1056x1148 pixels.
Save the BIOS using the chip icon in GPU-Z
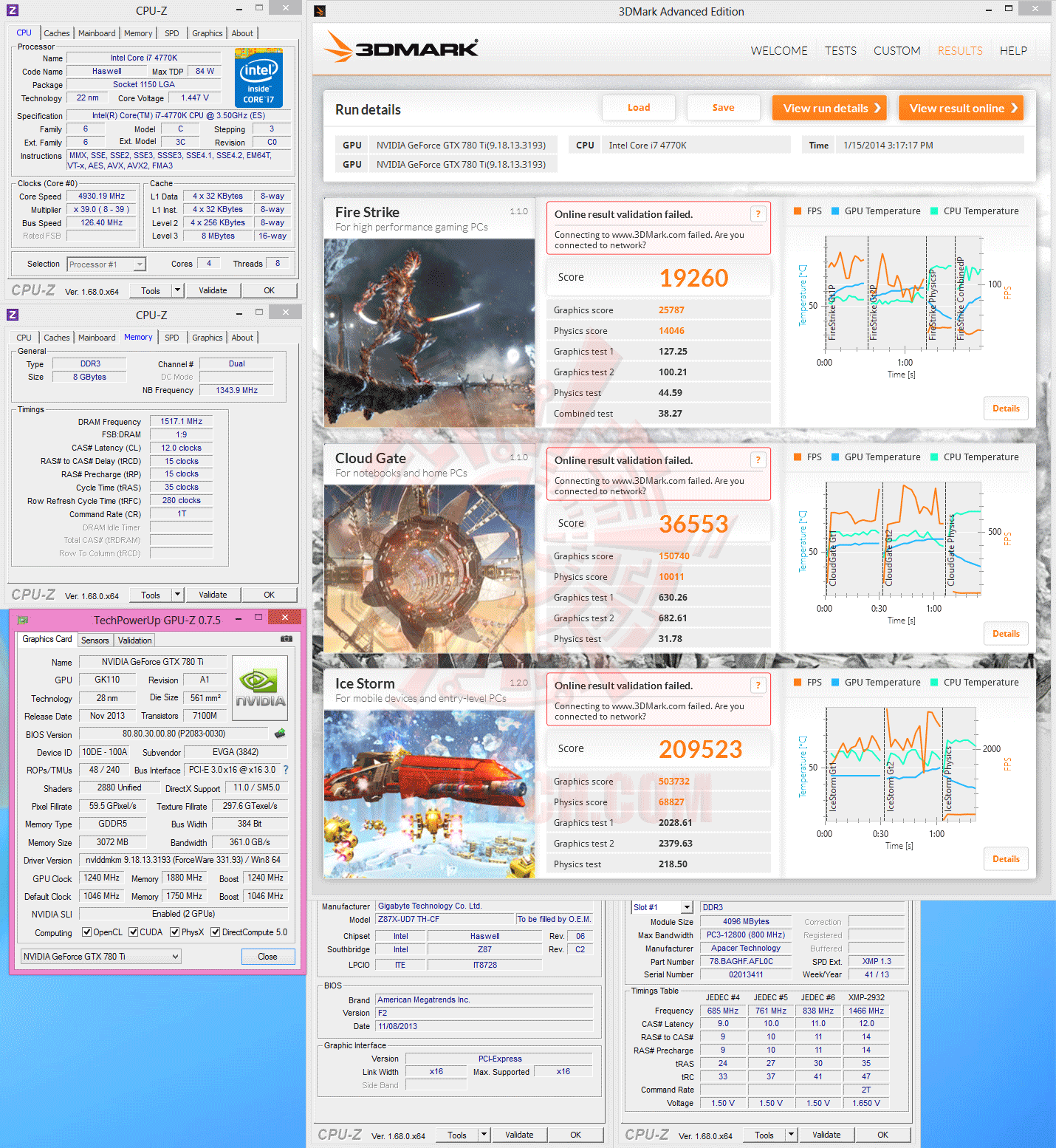click(280, 734)
